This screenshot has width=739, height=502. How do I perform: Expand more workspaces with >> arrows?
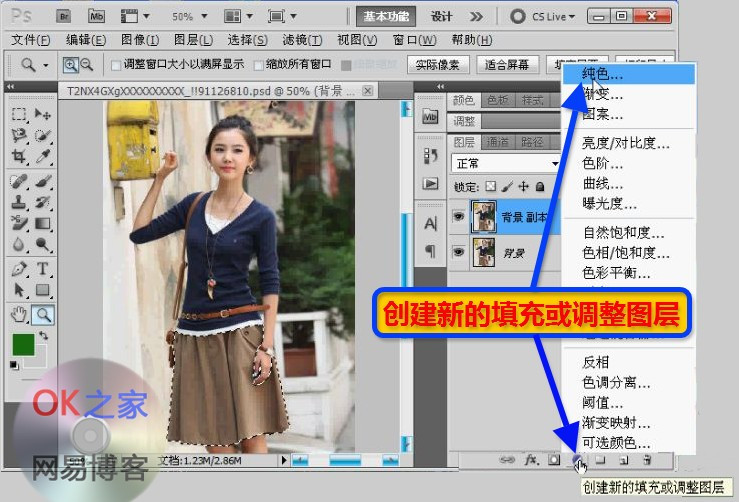pyautogui.click(x=476, y=16)
